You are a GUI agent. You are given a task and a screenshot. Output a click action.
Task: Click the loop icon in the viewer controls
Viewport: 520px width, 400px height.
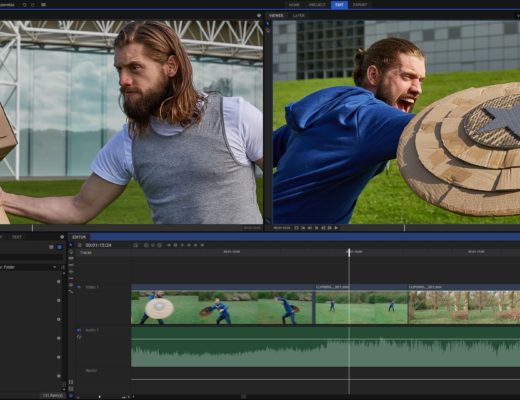click(297, 228)
